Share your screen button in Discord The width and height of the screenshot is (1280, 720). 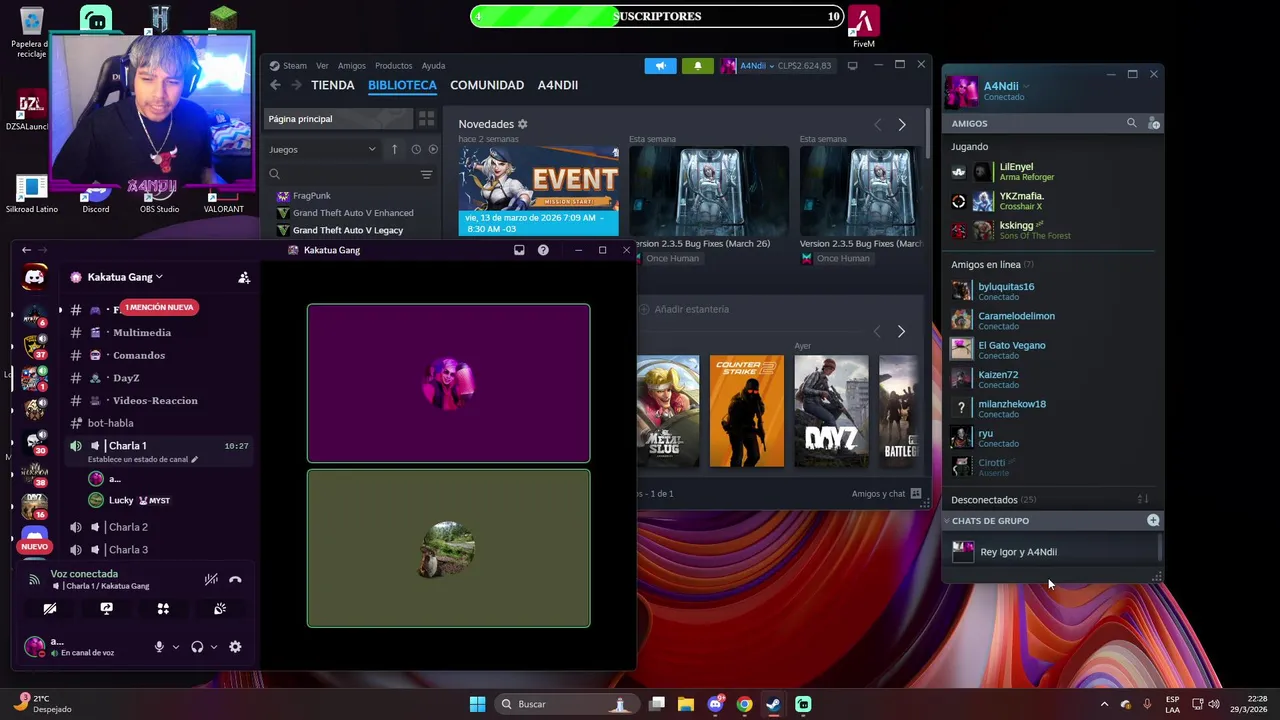point(107,608)
